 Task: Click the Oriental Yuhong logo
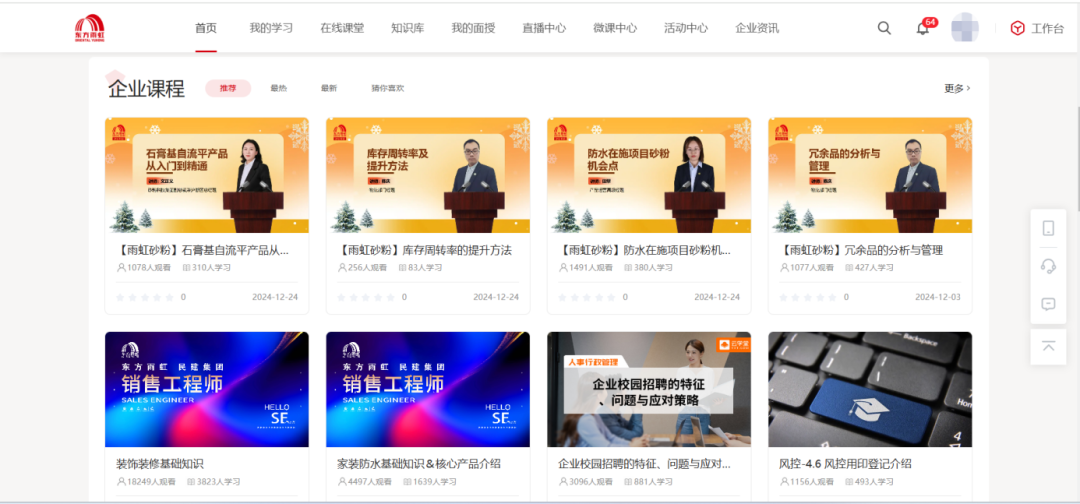(90, 29)
